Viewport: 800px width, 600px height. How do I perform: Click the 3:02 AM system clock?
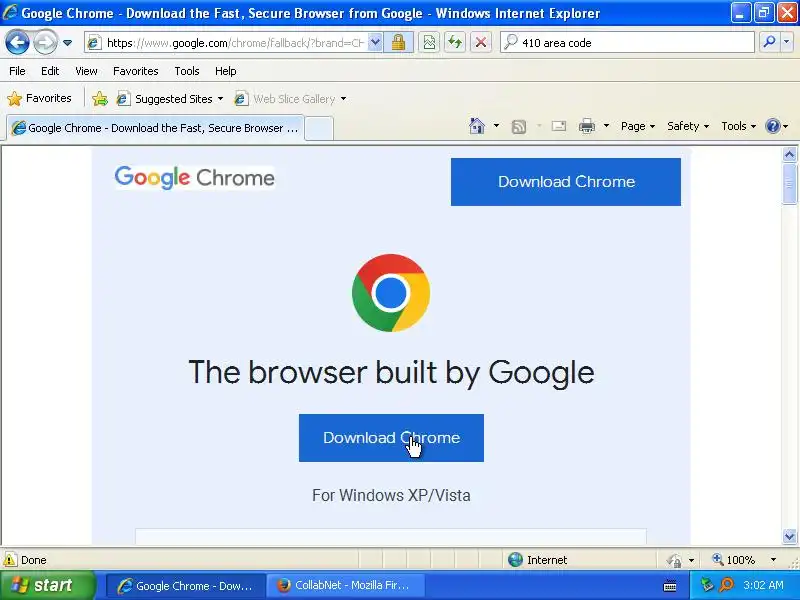pos(763,585)
